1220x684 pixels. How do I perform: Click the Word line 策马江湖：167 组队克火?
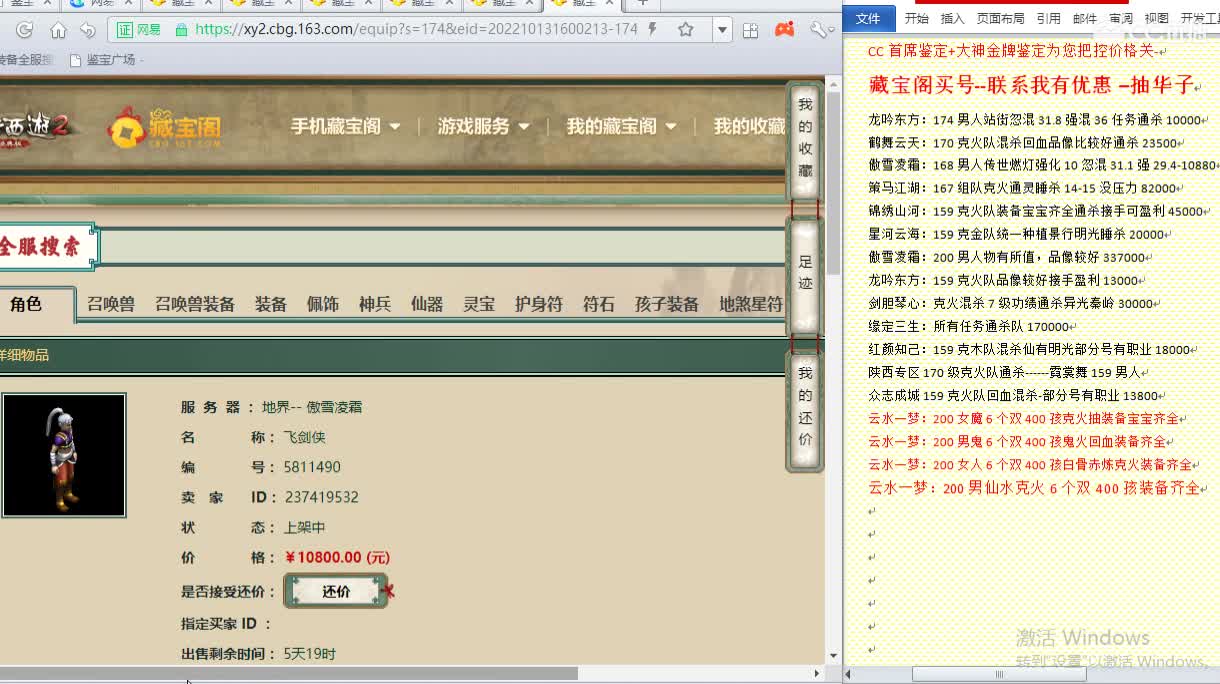(1022, 188)
